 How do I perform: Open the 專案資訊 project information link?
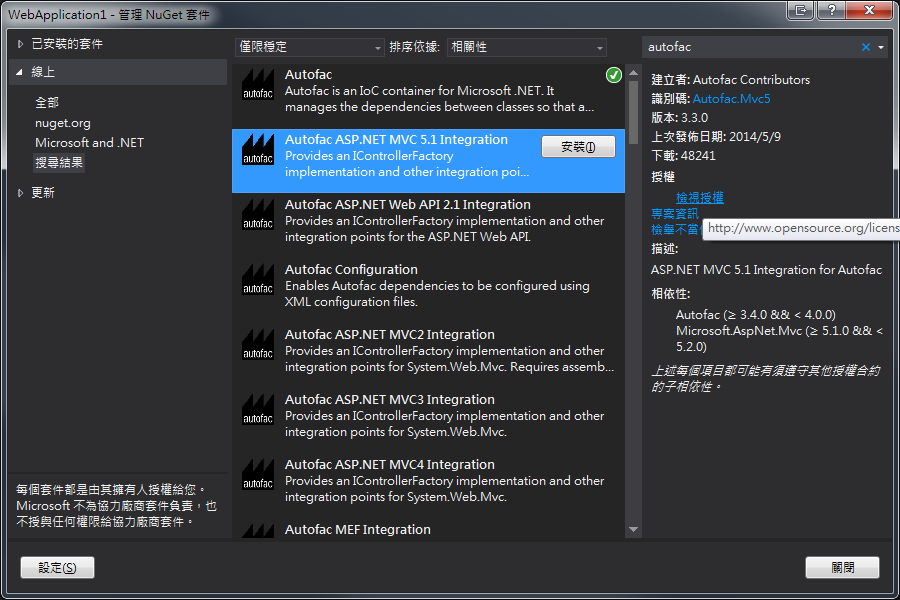click(x=675, y=214)
